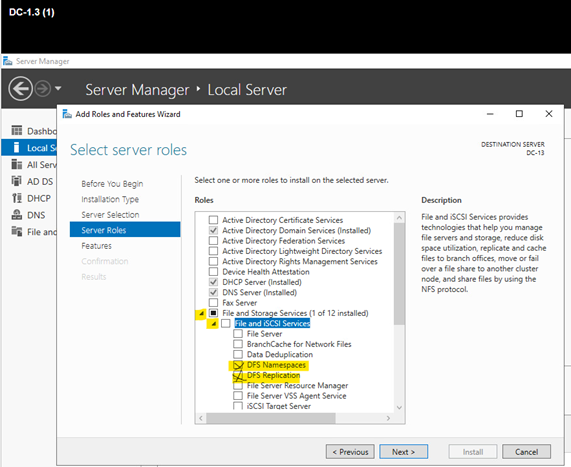
Task: Go to the Features wizard step
Action: pos(97,246)
